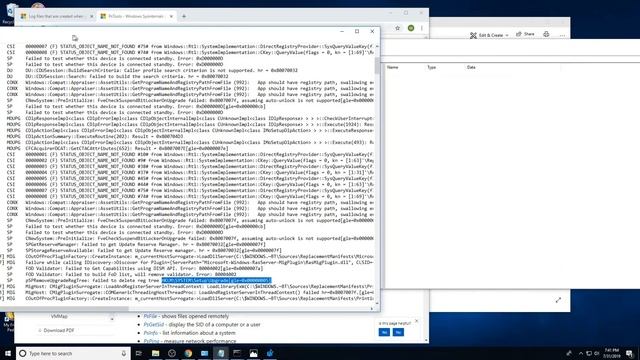The height and width of the screenshot is (360, 640).
Task: Open the See more ellipsis in Photos window
Action: 562,35
